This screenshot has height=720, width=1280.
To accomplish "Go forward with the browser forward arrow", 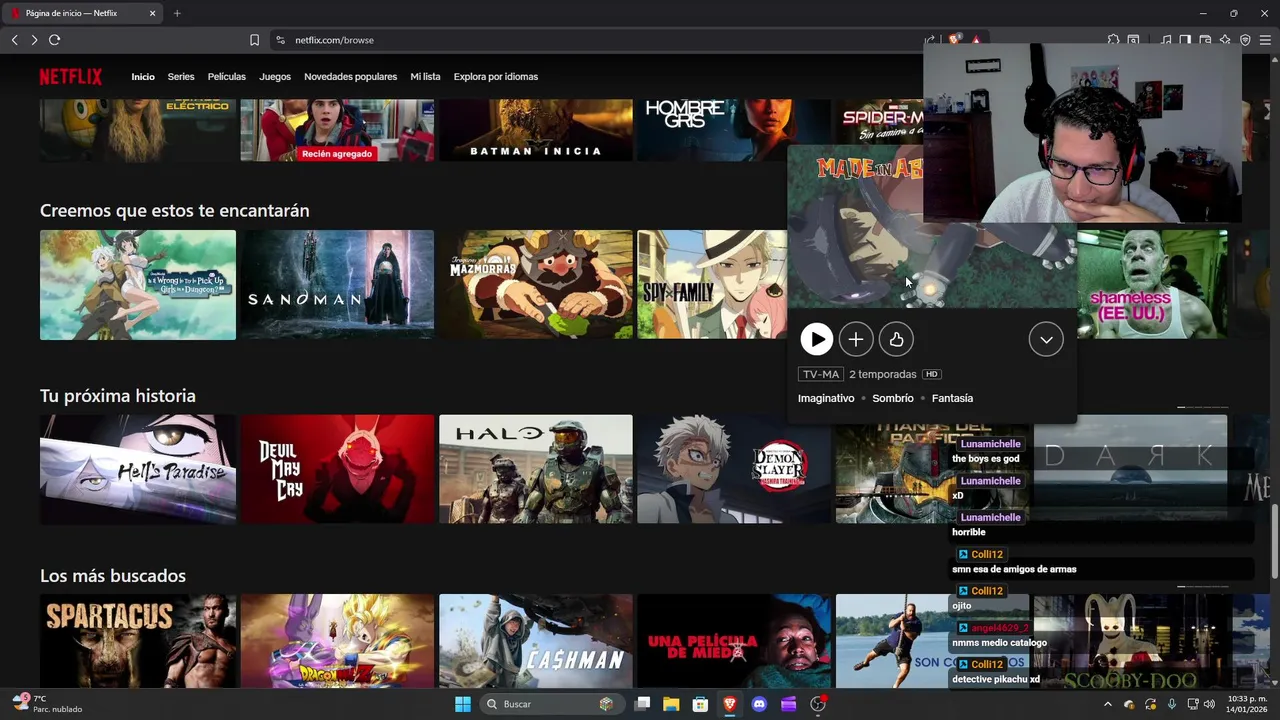I will (34, 40).
